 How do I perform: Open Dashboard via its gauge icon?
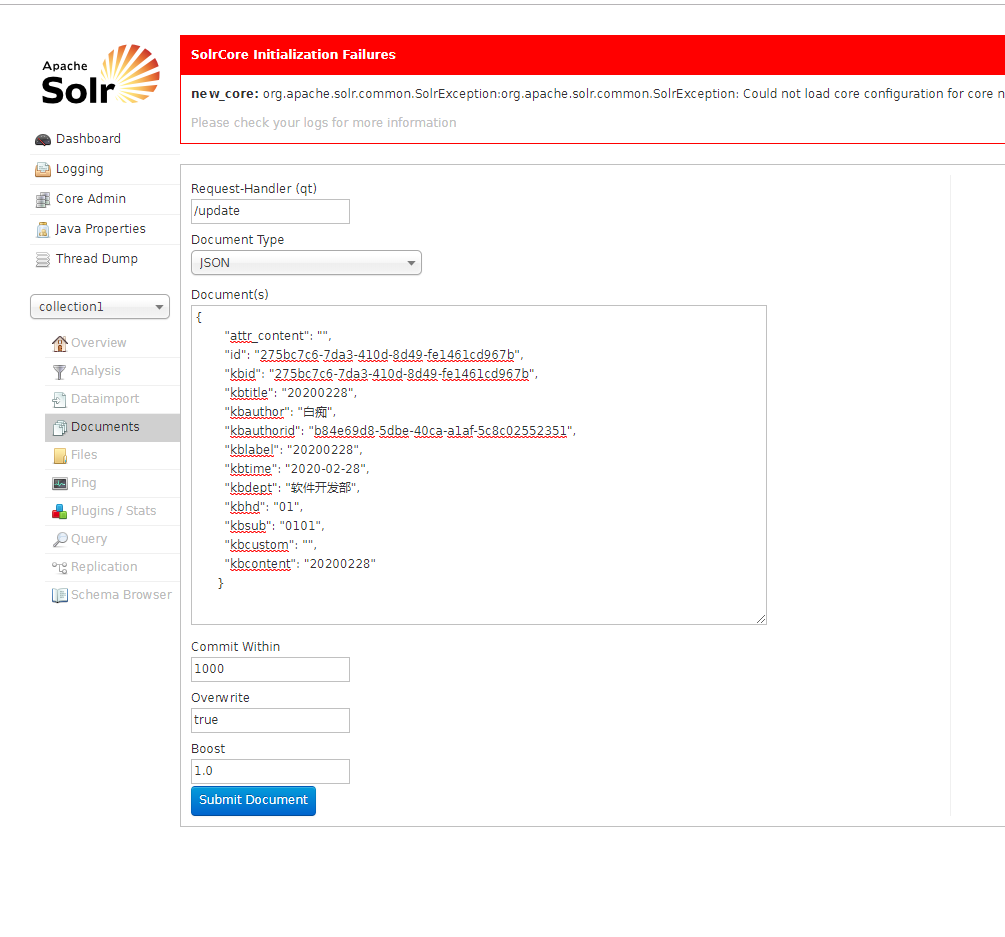click(x=43, y=140)
